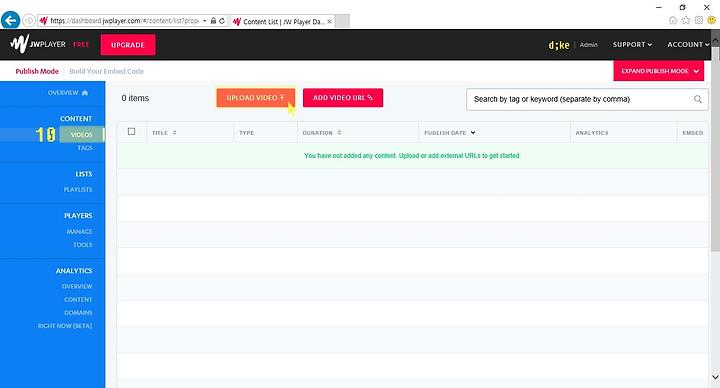The height and width of the screenshot is (388, 720).
Task: Click the smiley feedback icon
Action: click(x=711, y=20)
